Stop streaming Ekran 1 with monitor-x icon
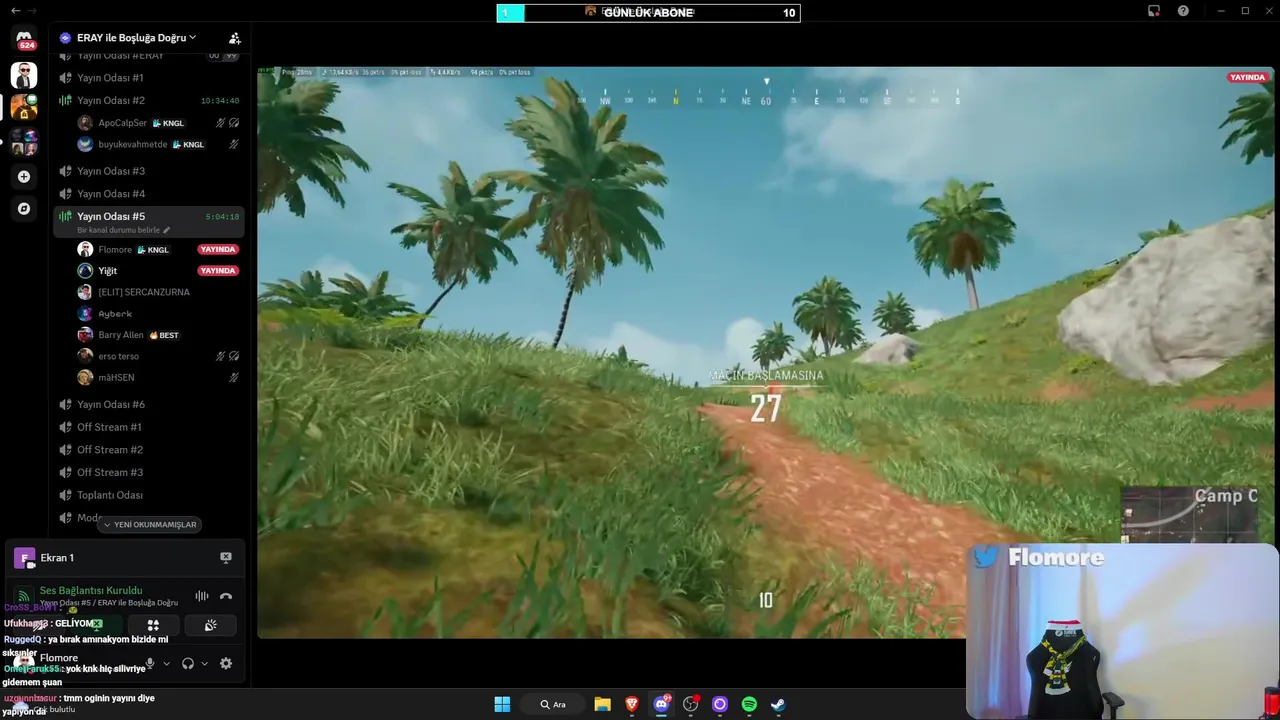The image size is (1280, 720). point(226,558)
